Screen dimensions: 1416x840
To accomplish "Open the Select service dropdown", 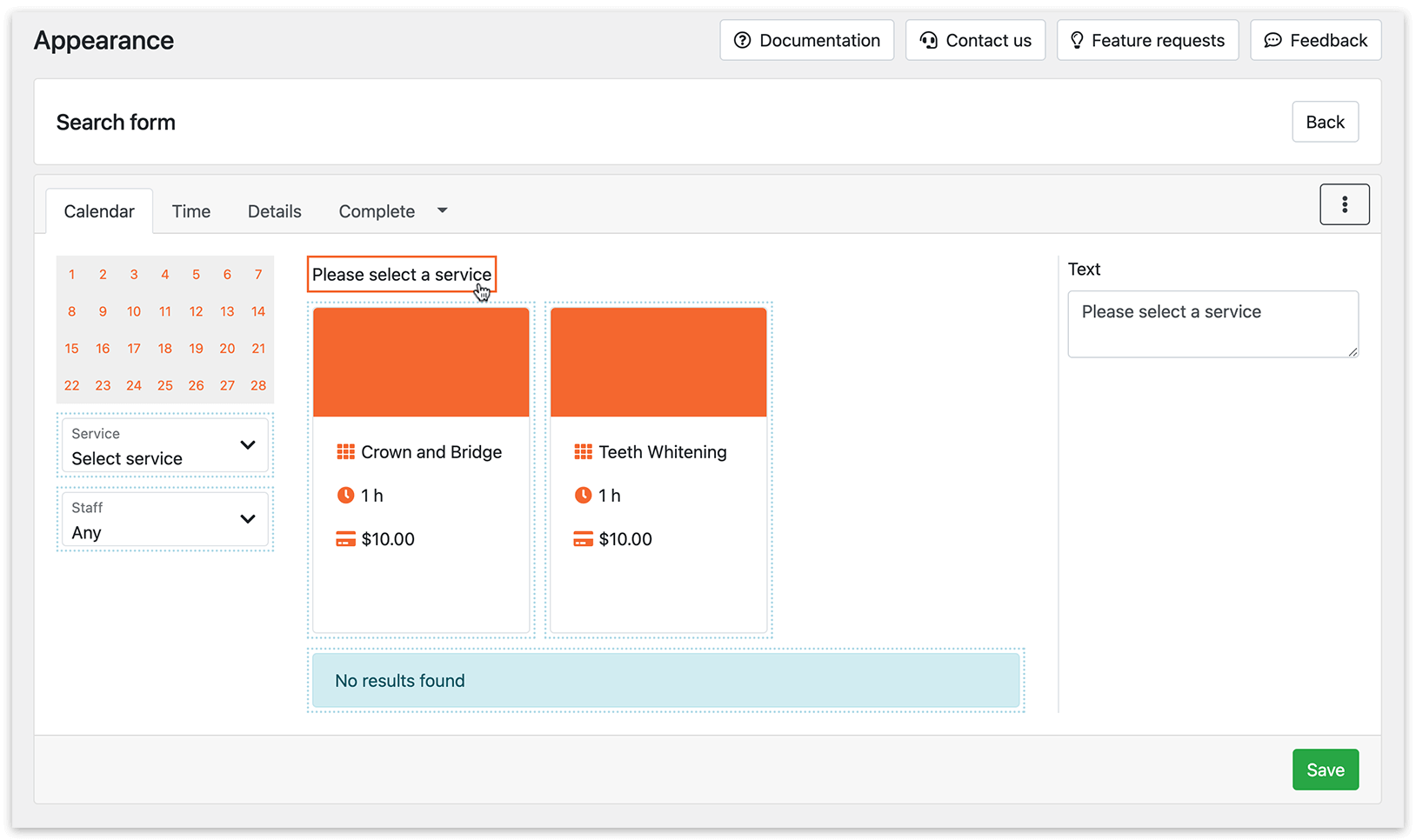I will coord(164,446).
